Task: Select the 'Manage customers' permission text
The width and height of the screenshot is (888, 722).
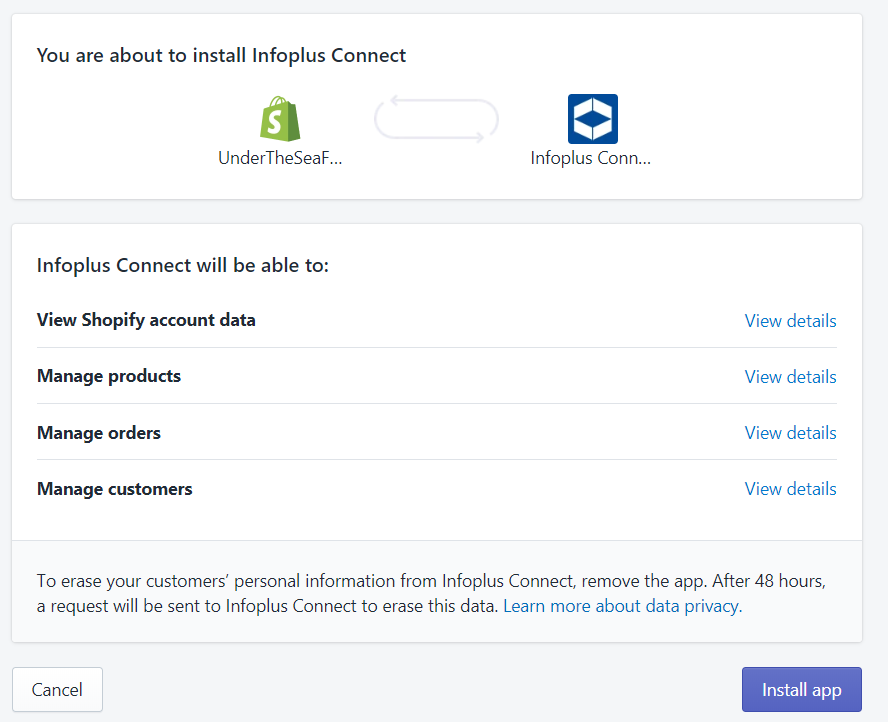Action: click(x=114, y=489)
